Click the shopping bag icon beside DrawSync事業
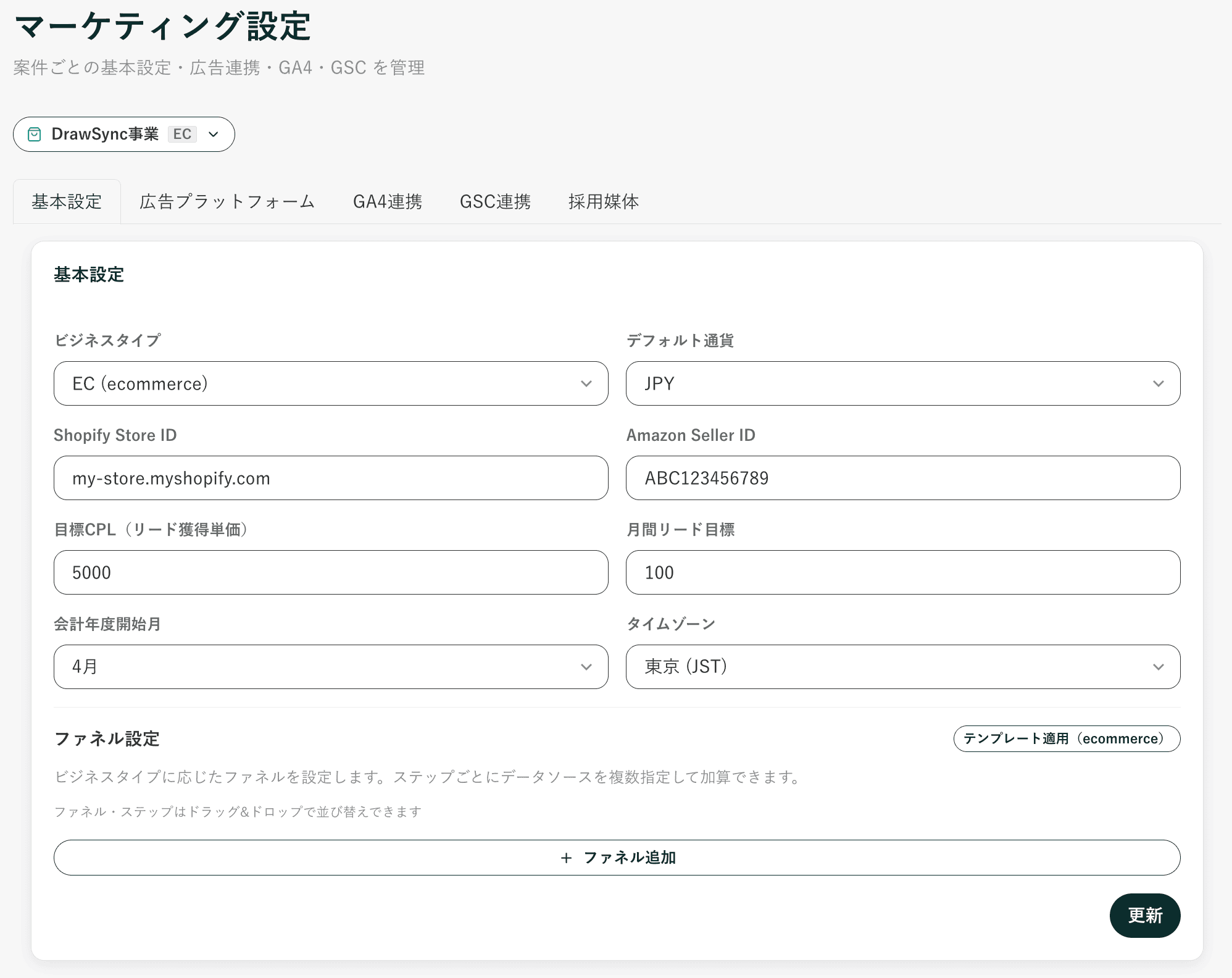 click(x=34, y=134)
